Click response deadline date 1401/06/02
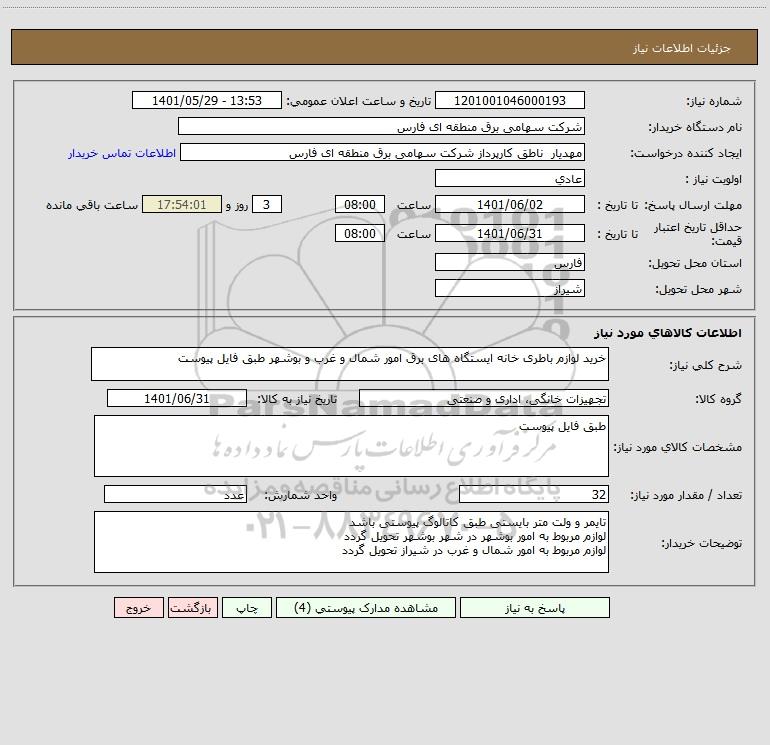The image size is (770, 745). pos(510,204)
